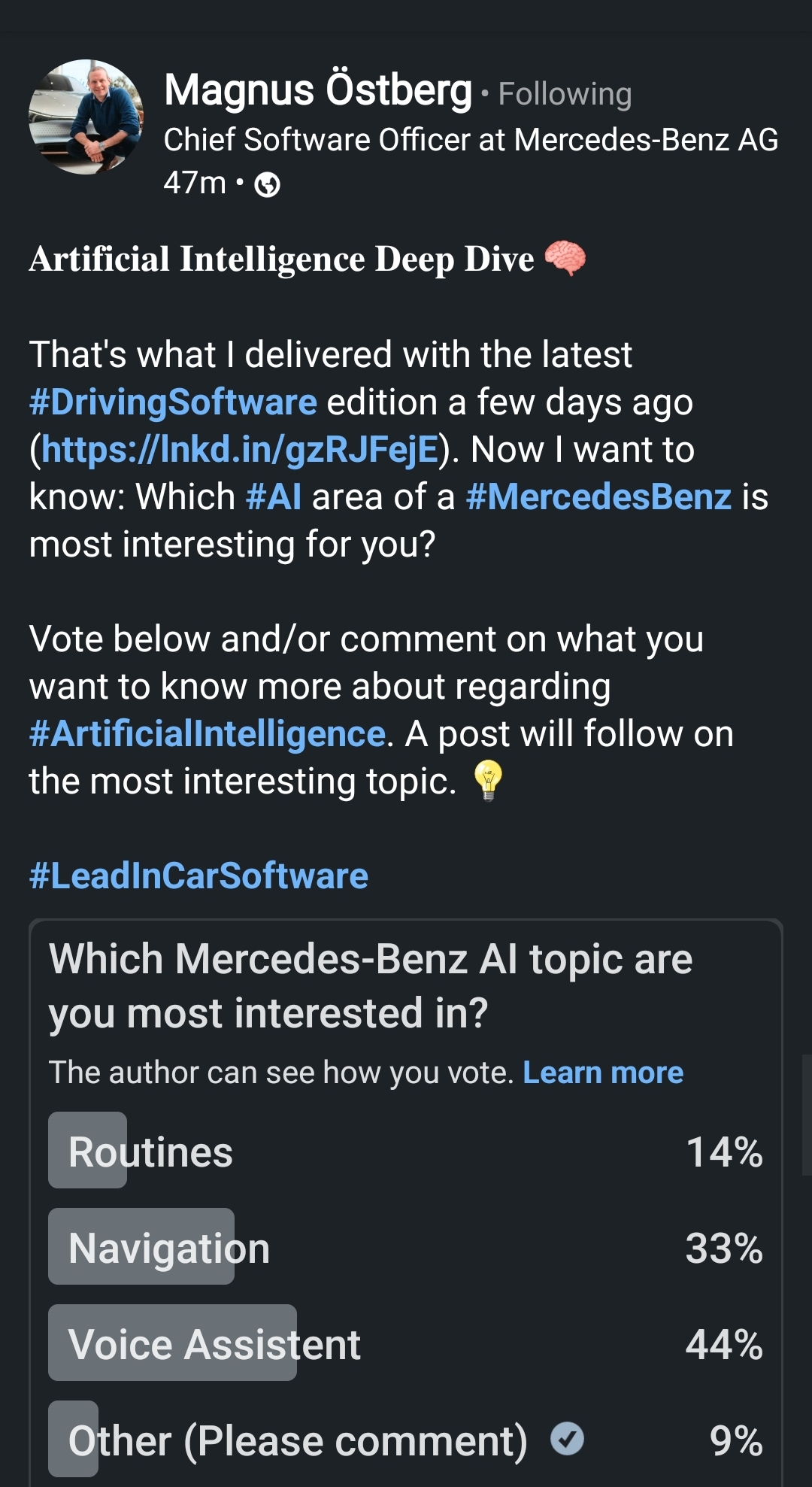Viewport: 812px width, 1487px height.
Task: Tap the globe public visibility icon
Action: [267, 184]
